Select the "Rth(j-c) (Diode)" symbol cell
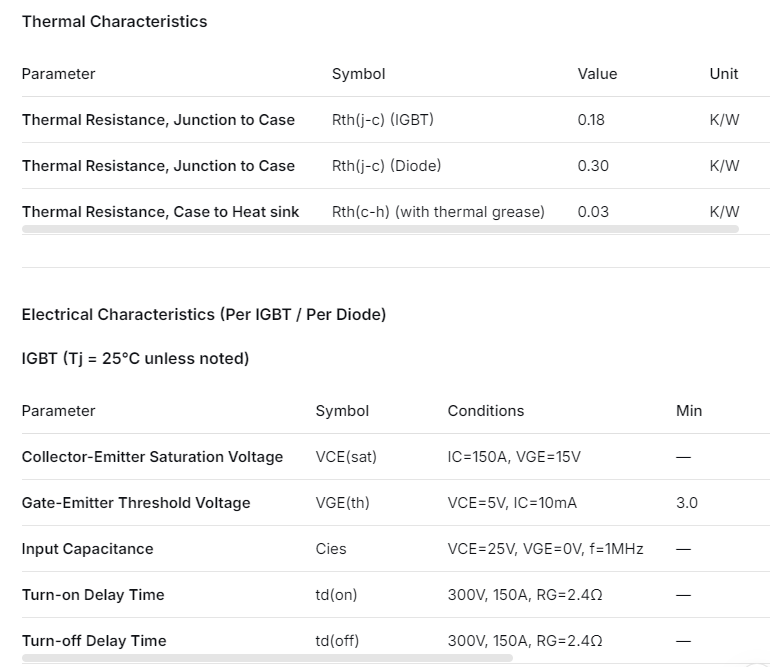This screenshot has width=770, height=667. click(x=386, y=166)
